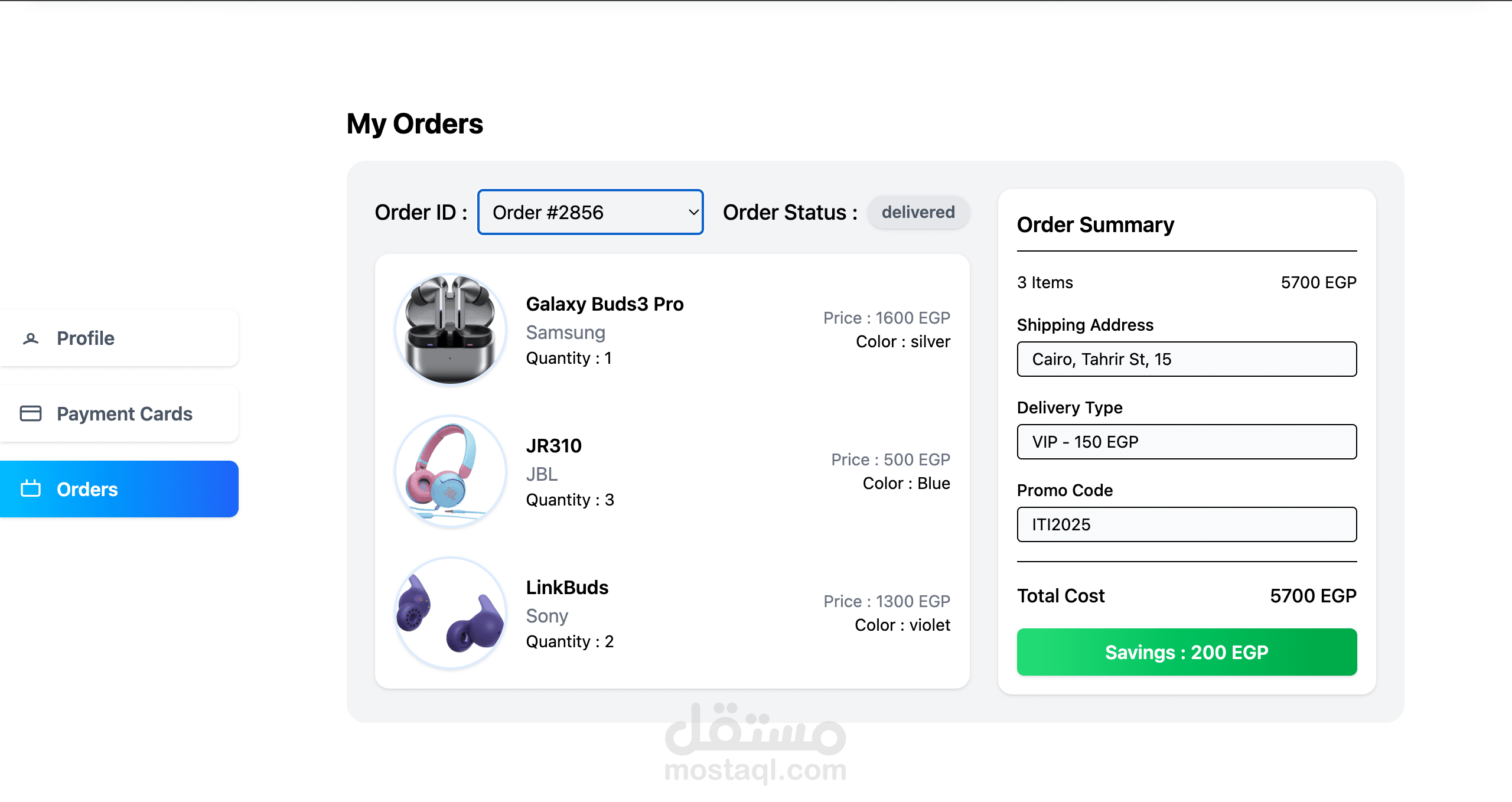Click the Payment Cards card icon
The image size is (1512, 802).
[x=31, y=413]
